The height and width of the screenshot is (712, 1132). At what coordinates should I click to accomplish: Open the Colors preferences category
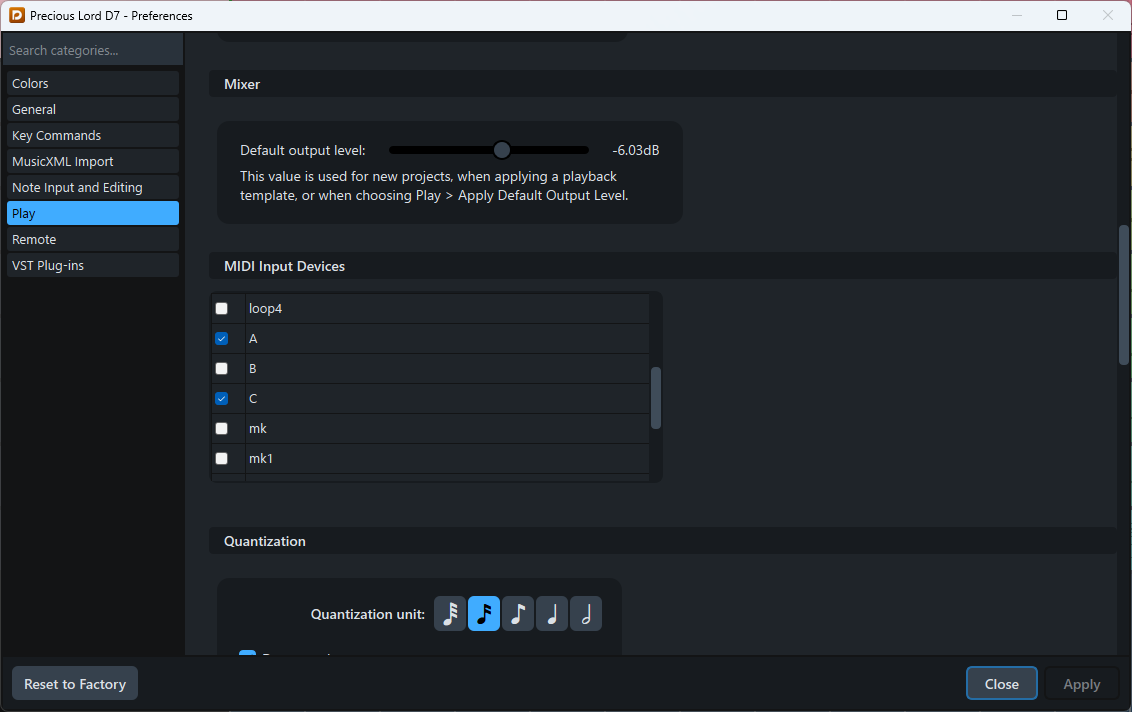tap(92, 83)
